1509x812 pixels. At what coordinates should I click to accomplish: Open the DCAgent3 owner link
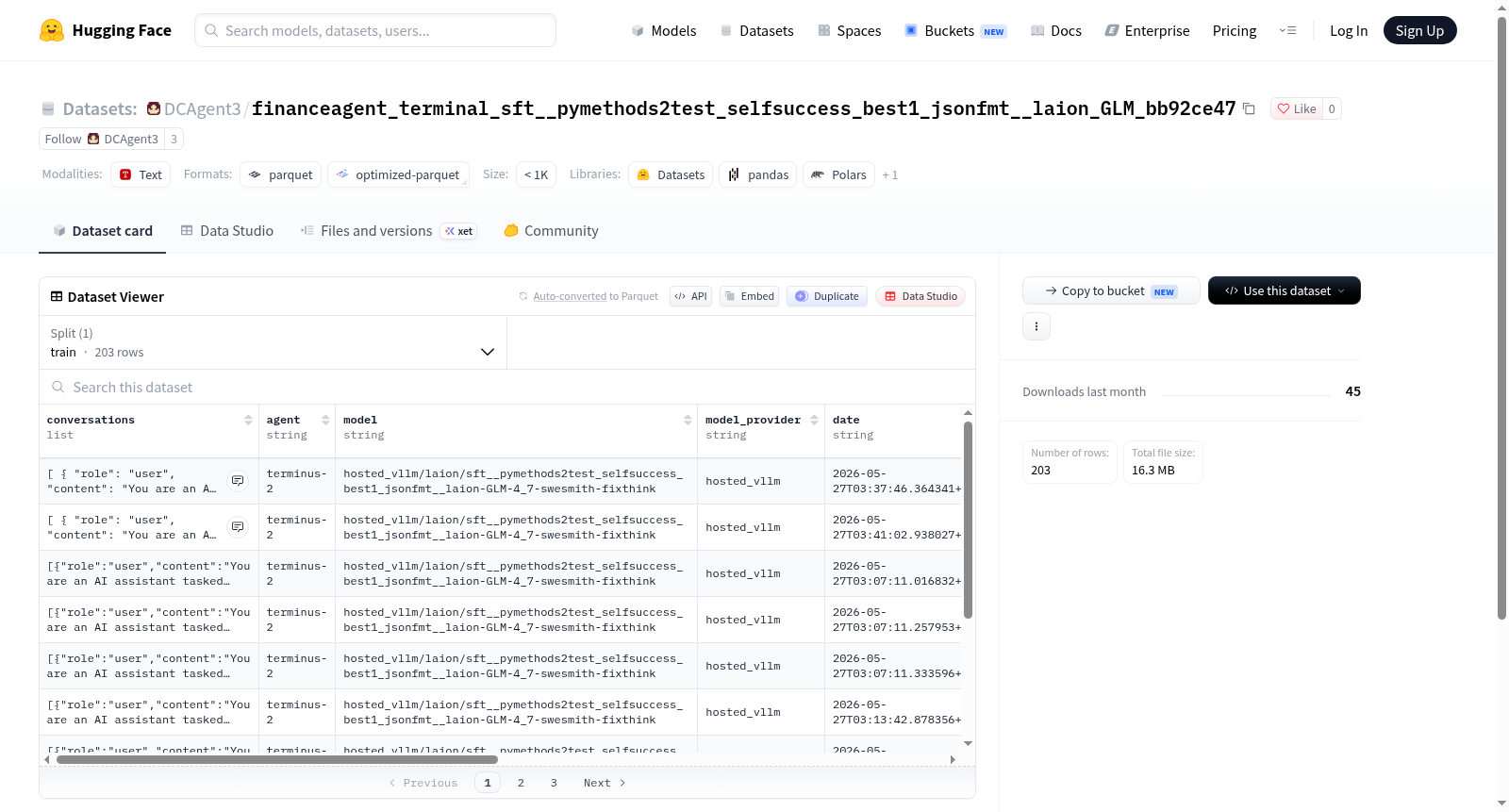click(x=202, y=108)
